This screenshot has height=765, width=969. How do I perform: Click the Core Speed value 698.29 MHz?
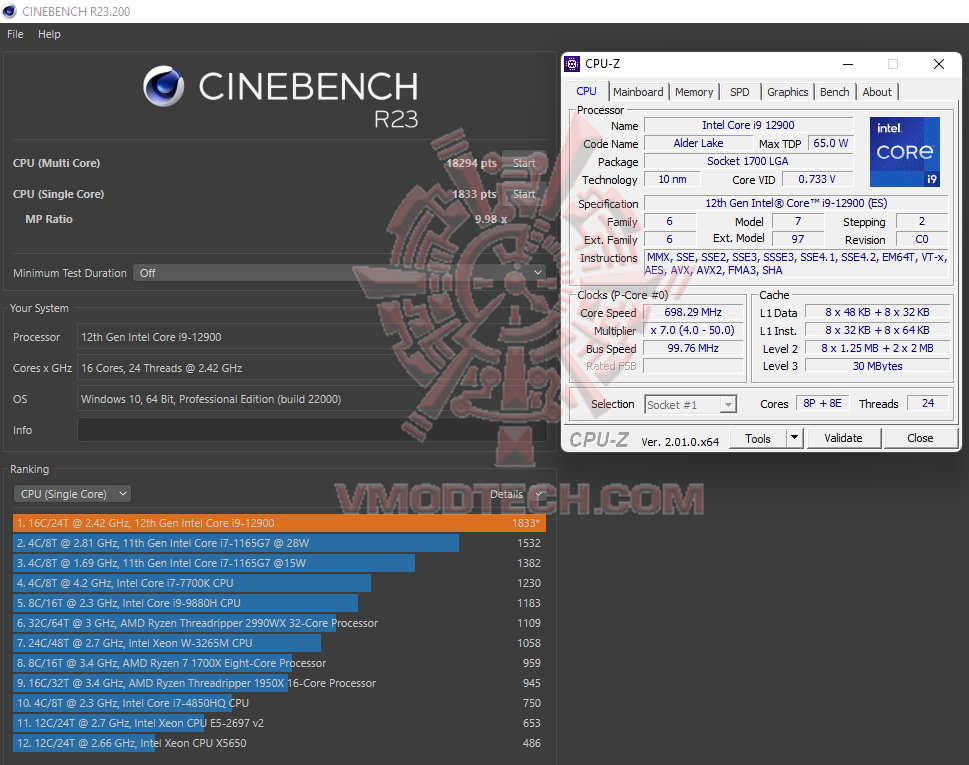pyautogui.click(x=693, y=312)
